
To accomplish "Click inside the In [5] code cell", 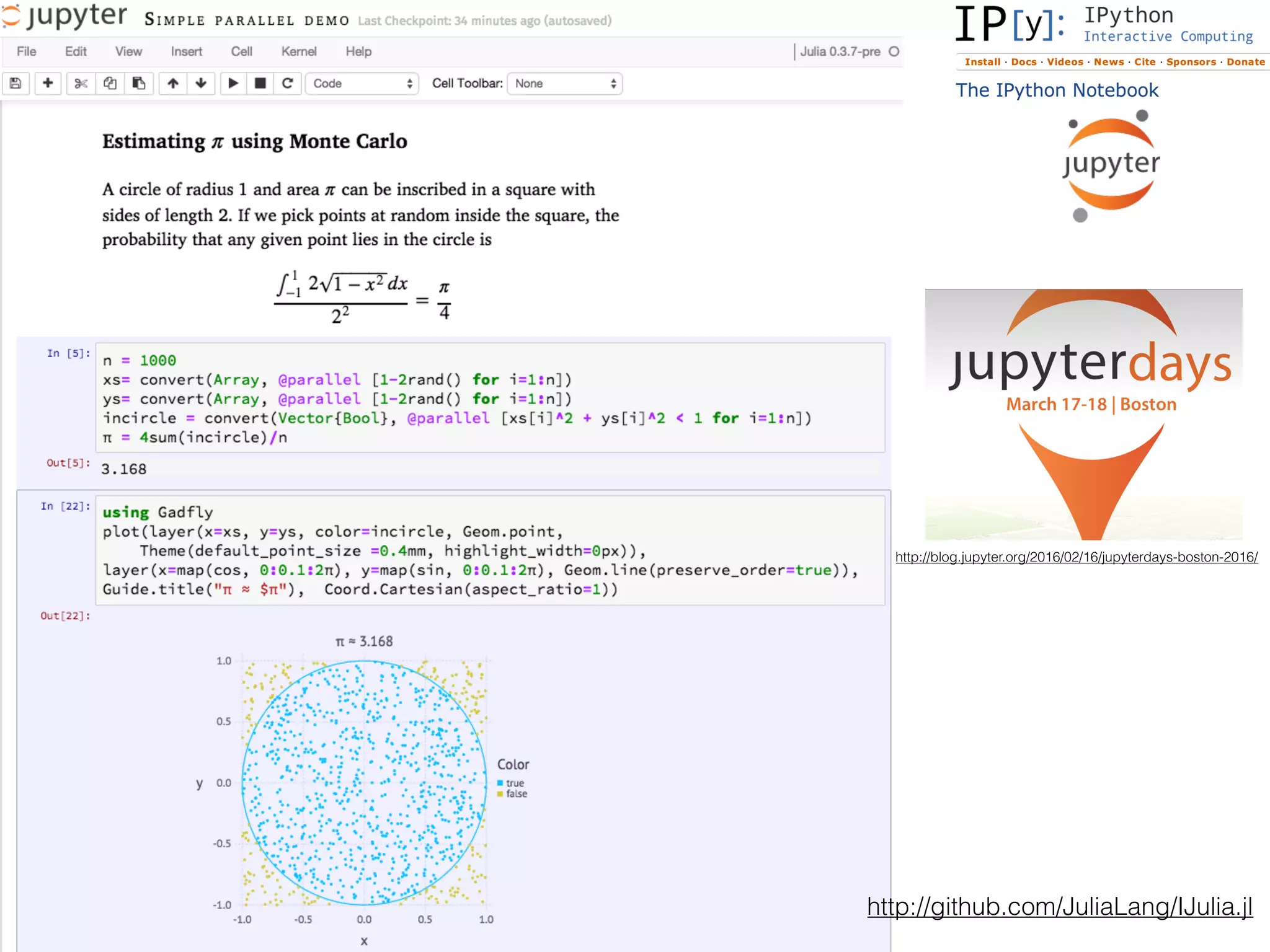I will click(x=490, y=398).
